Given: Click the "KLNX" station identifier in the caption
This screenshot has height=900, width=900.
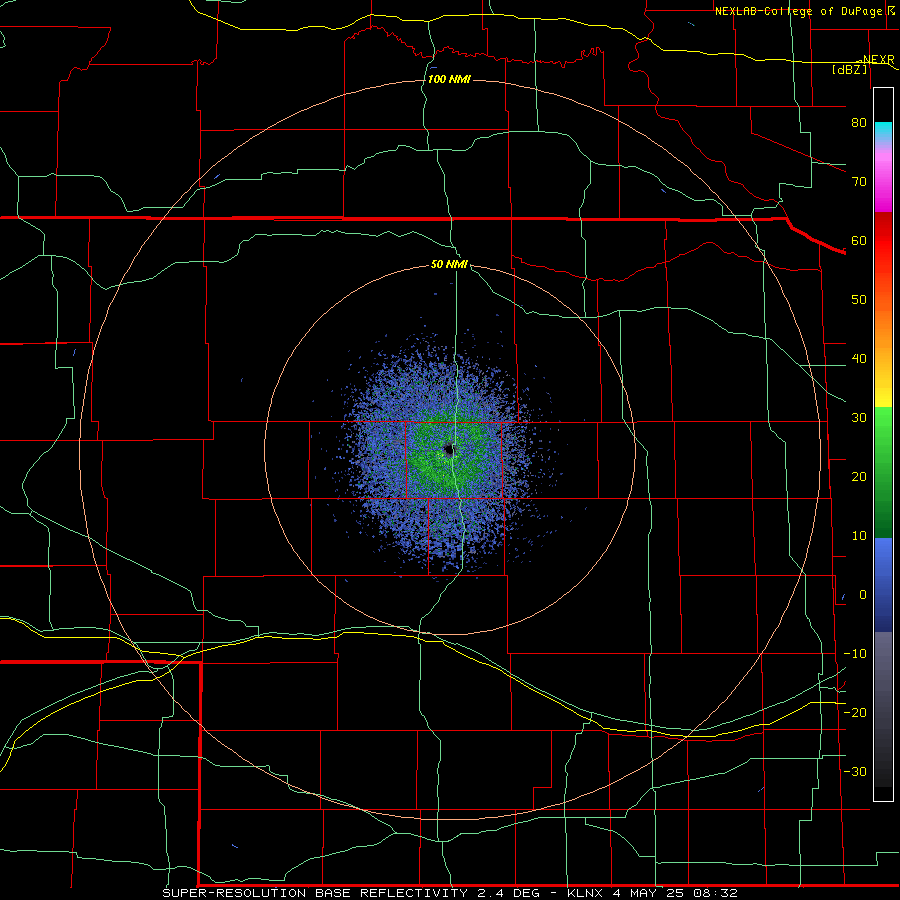Looking at the screenshot, I should pos(586,893).
